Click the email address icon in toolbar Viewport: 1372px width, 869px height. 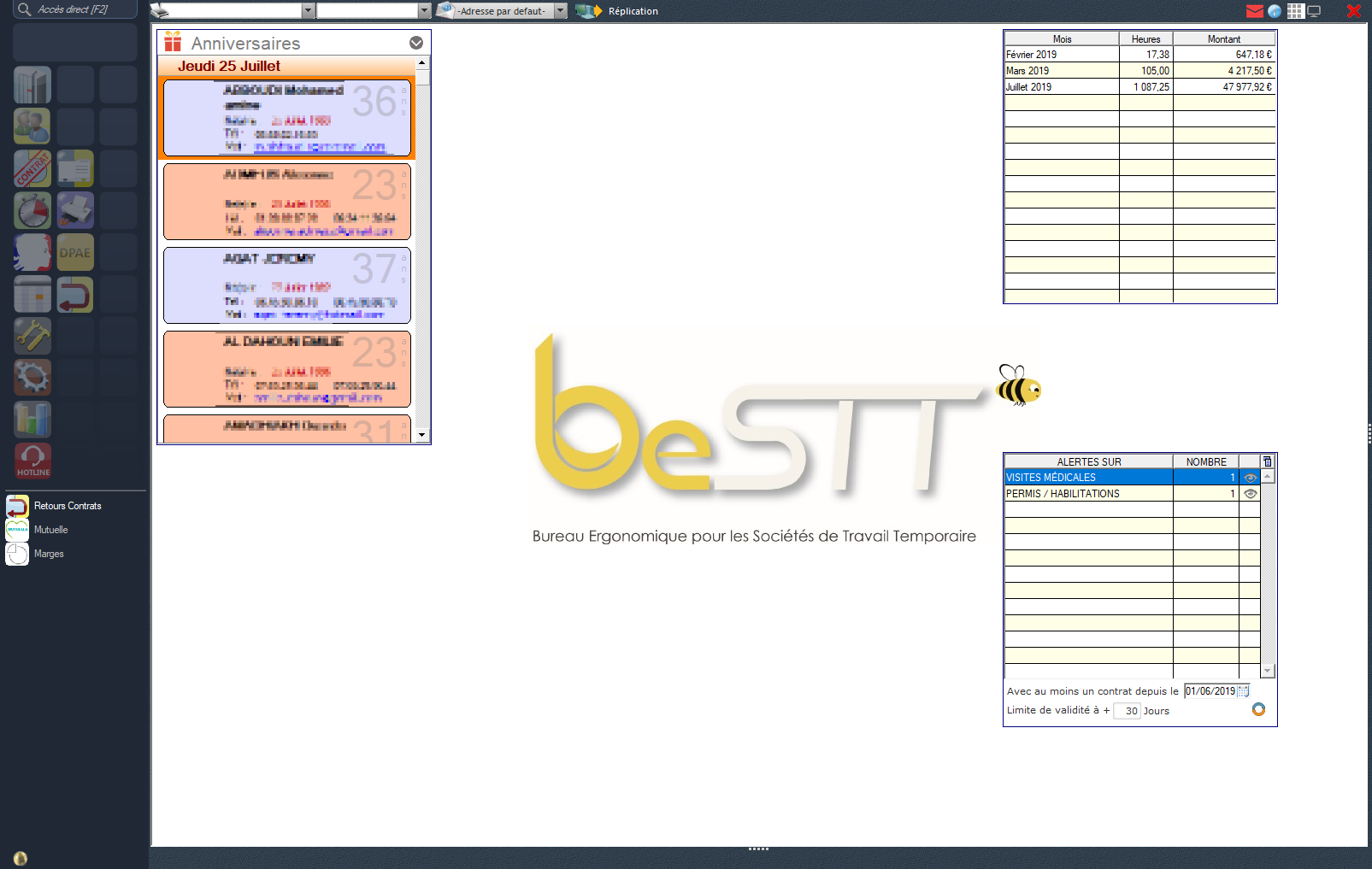click(x=445, y=10)
